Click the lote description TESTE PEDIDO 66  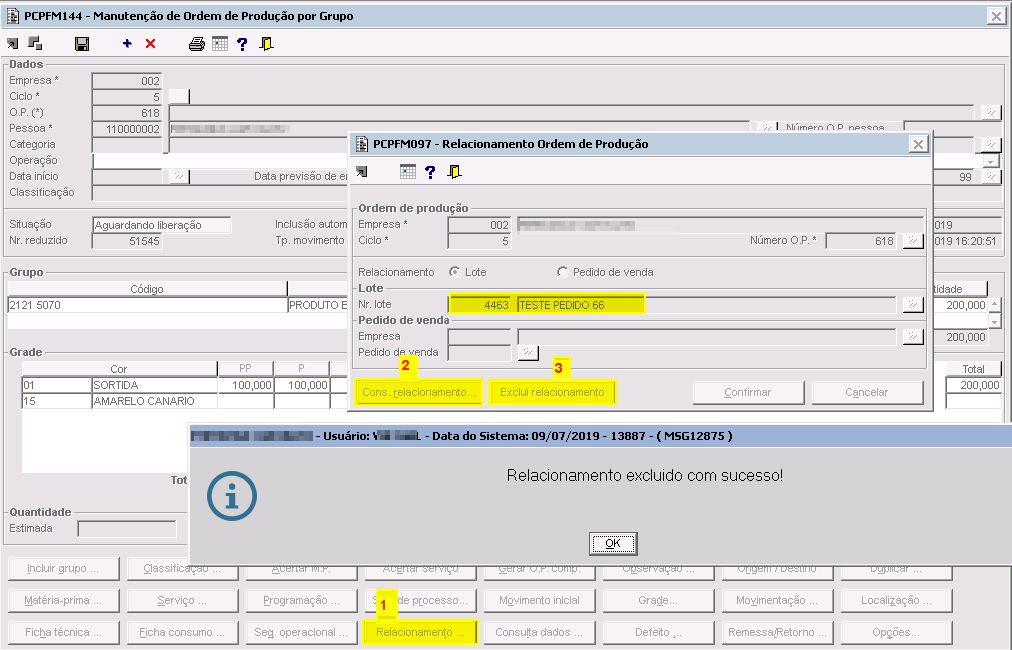coord(562,305)
